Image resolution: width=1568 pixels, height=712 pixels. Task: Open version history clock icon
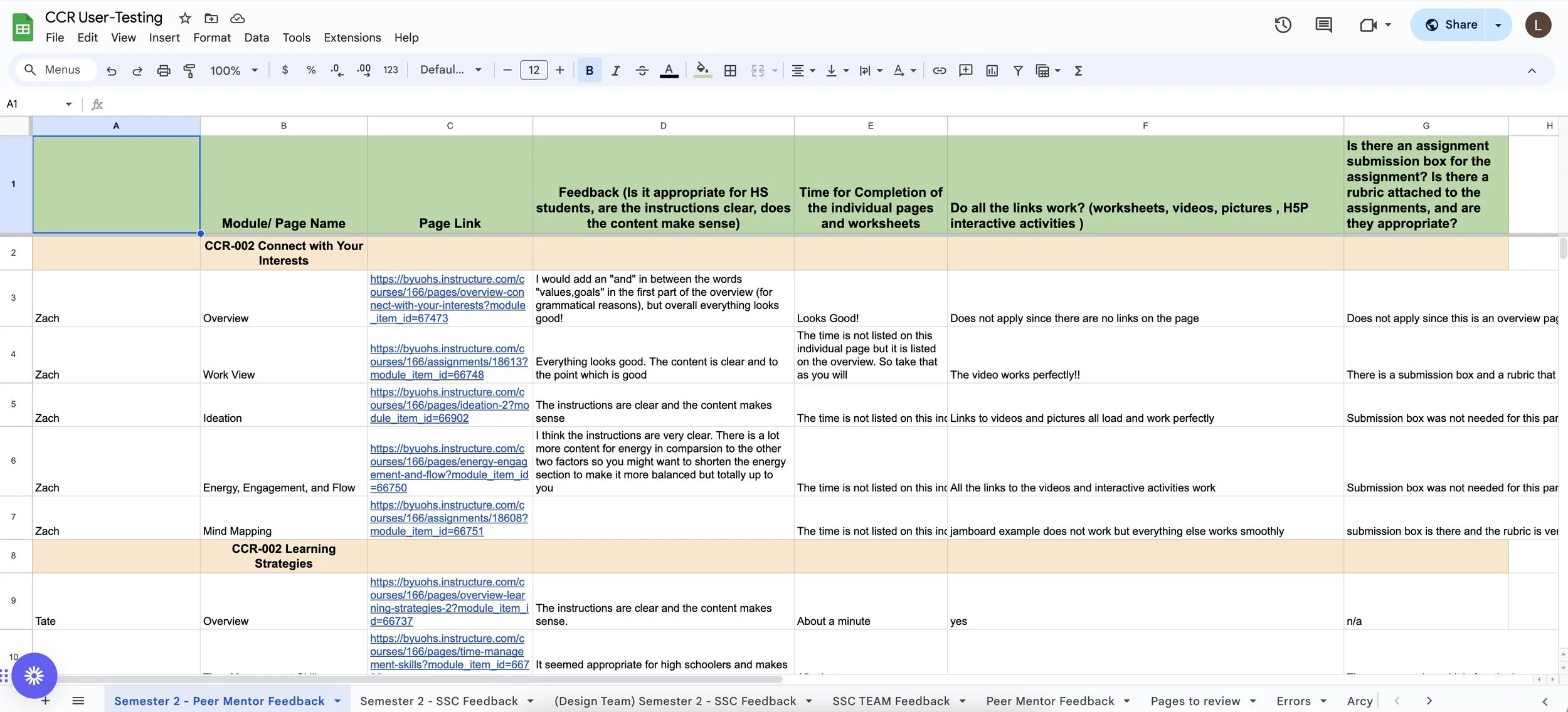tap(1283, 25)
